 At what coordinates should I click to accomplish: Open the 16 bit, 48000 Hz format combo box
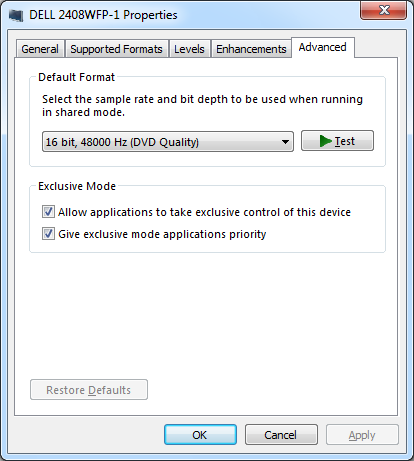coord(168,142)
